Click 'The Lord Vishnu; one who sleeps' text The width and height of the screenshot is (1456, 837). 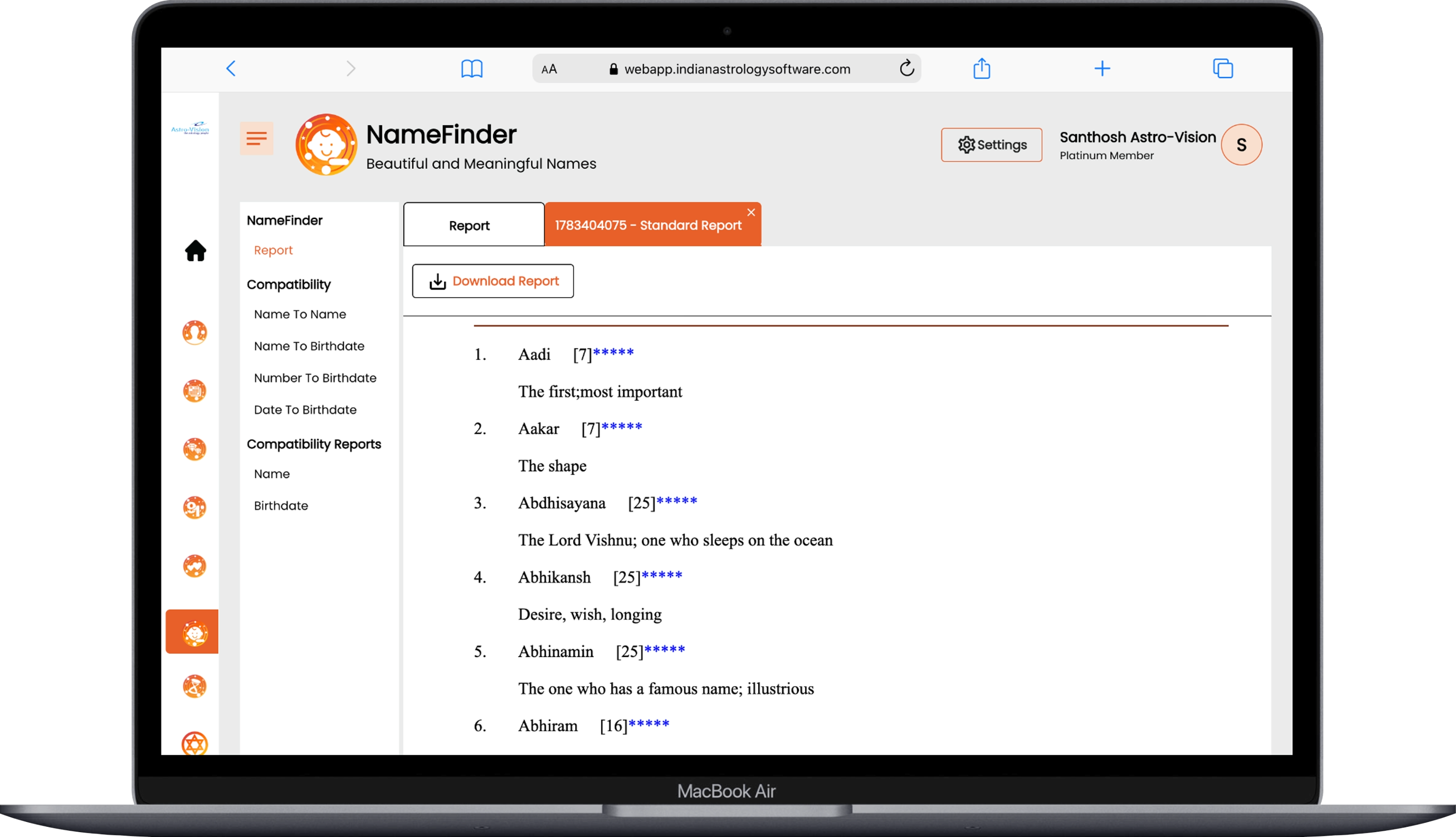675,540
